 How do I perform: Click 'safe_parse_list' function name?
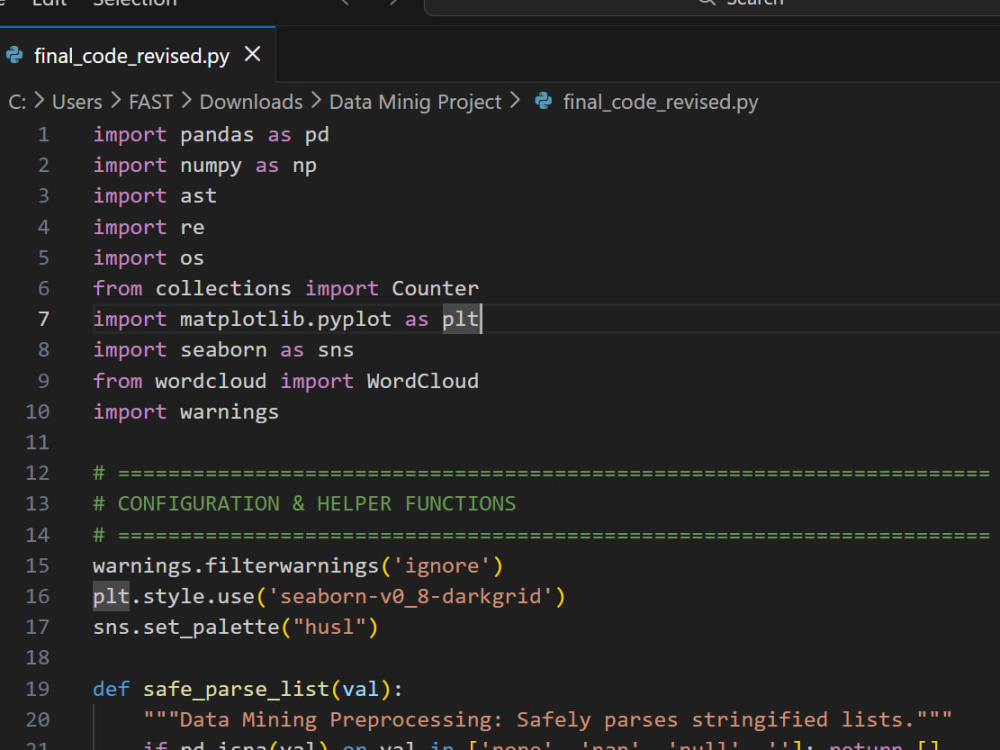(235, 689)
